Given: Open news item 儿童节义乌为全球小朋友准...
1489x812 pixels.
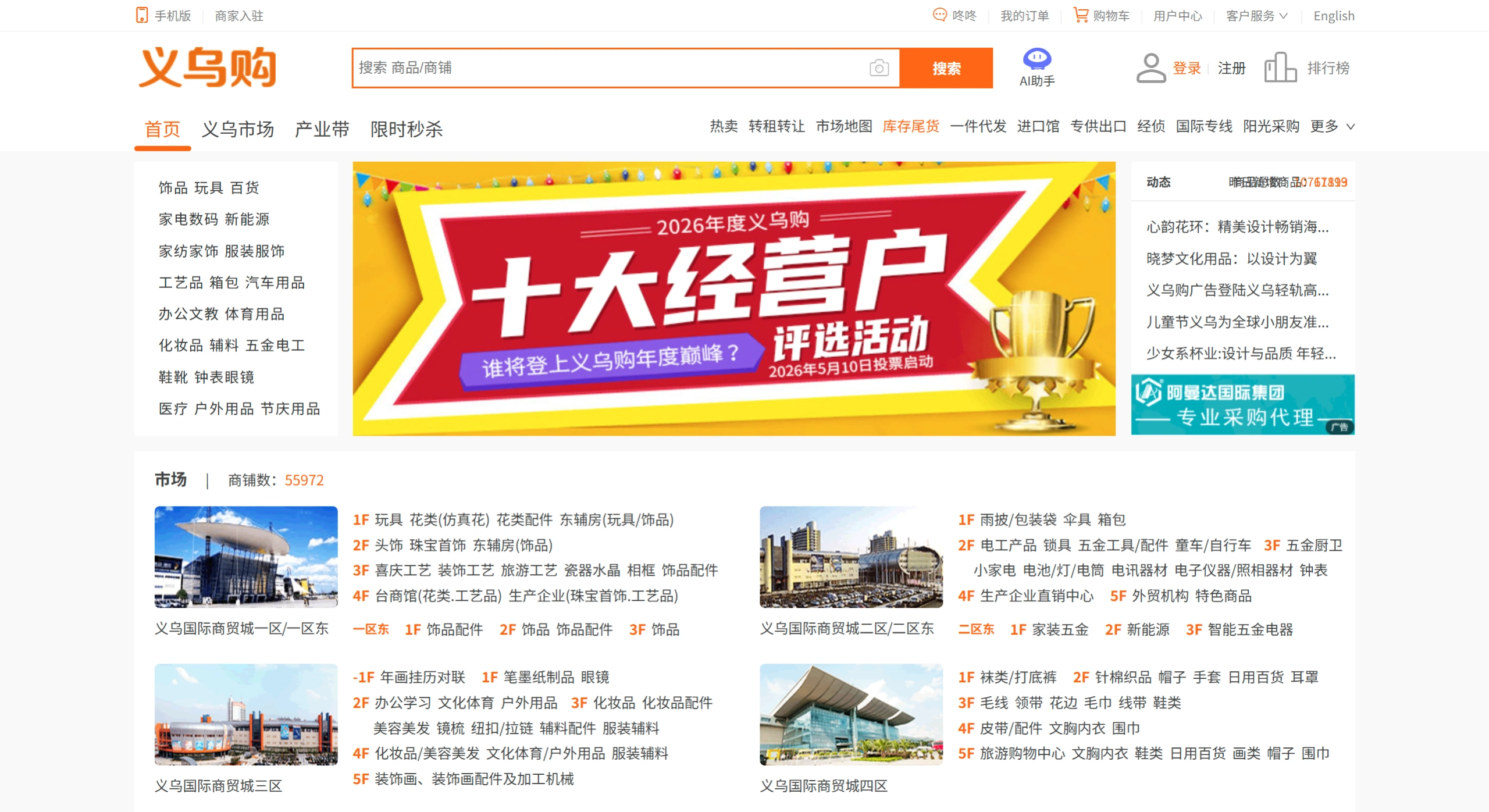Looking at the screenshot, I should [x=1238, y=322].
